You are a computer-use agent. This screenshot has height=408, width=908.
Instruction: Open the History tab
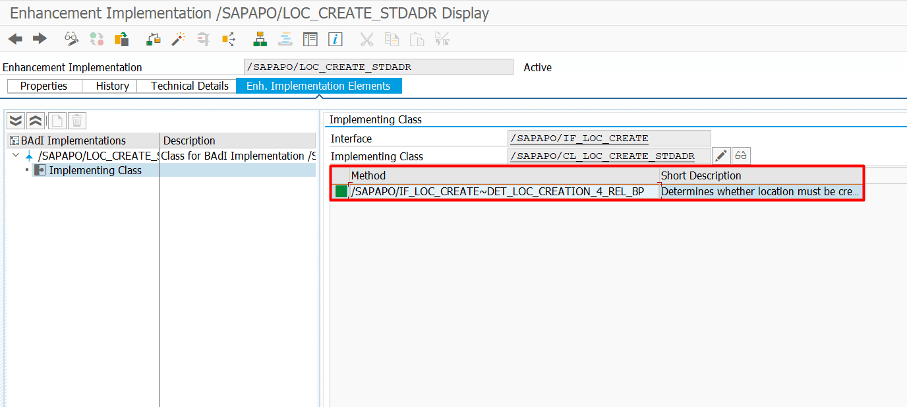112,86
